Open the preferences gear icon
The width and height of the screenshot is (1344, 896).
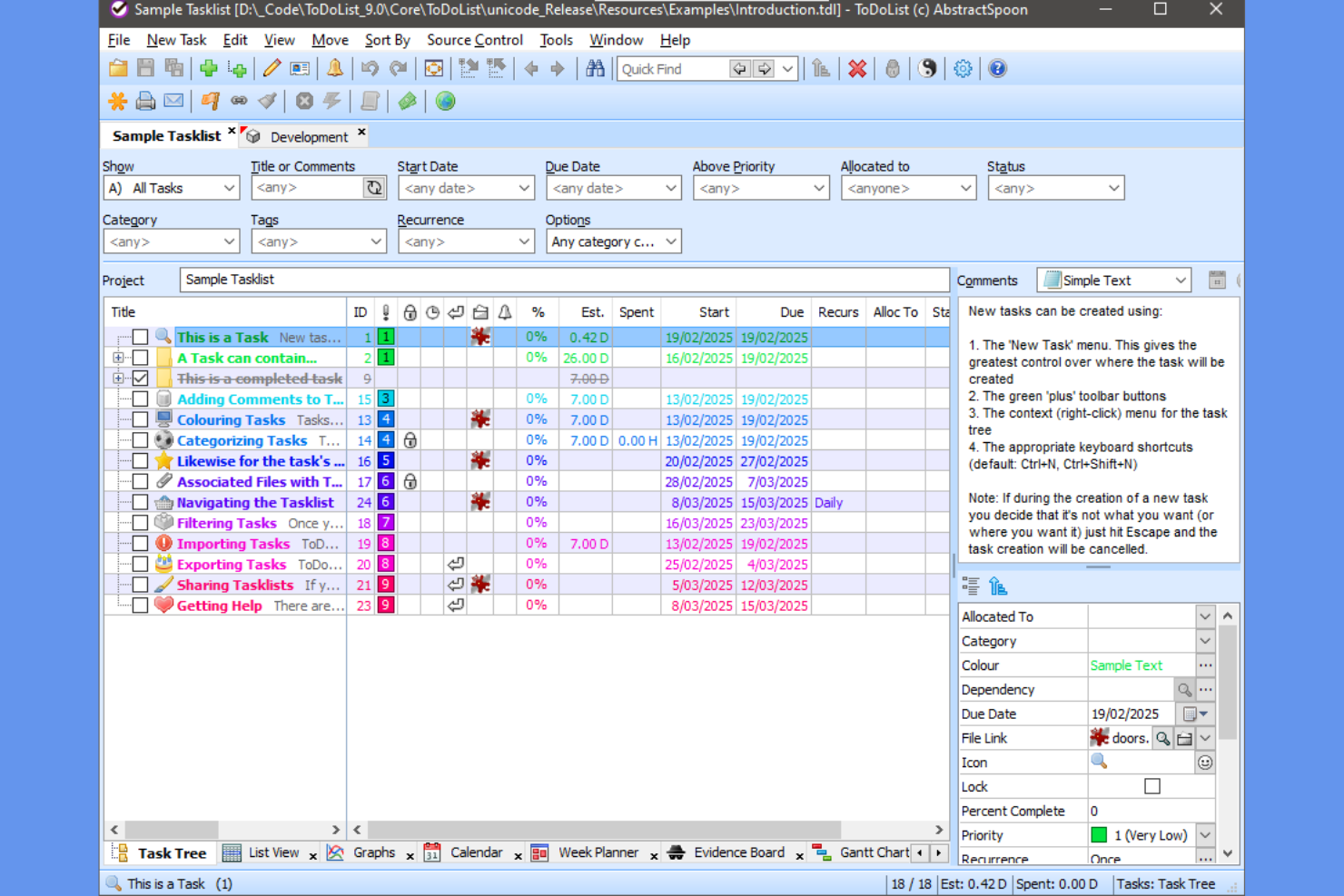pyautogui.click(x=963, y=68)
